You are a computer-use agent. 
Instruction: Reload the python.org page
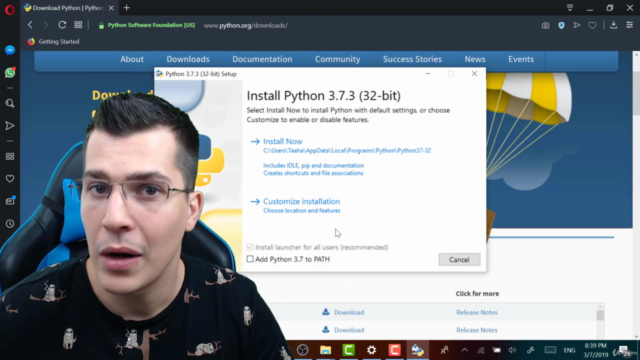(x=62, y=25)
